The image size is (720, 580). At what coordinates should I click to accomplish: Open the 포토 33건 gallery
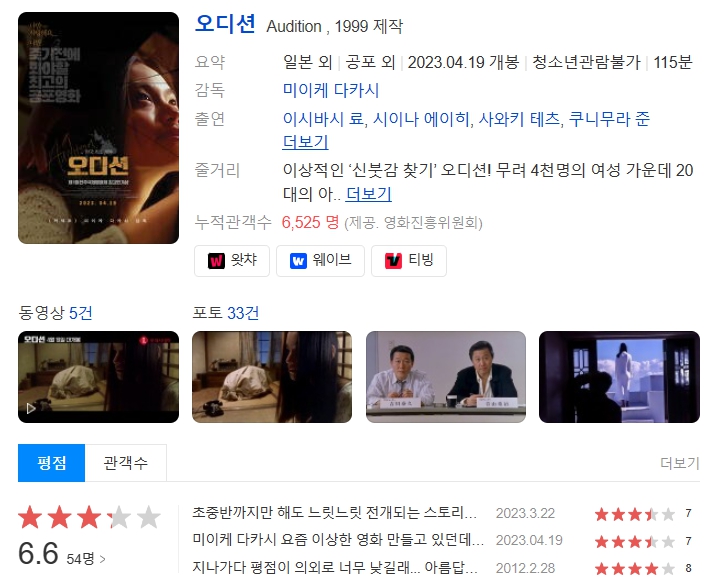pyautogui.click(x=225, y=313)
